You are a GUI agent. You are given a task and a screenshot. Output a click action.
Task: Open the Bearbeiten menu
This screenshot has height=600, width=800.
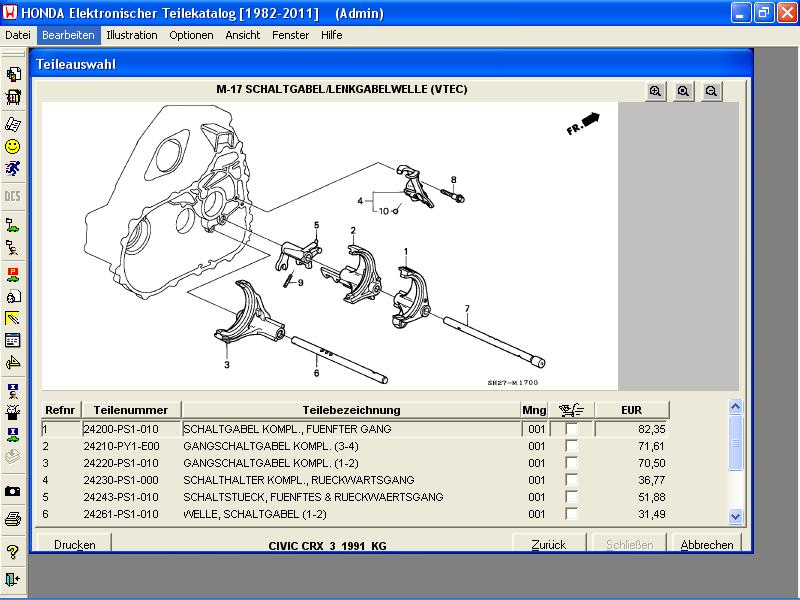point(68,35)
